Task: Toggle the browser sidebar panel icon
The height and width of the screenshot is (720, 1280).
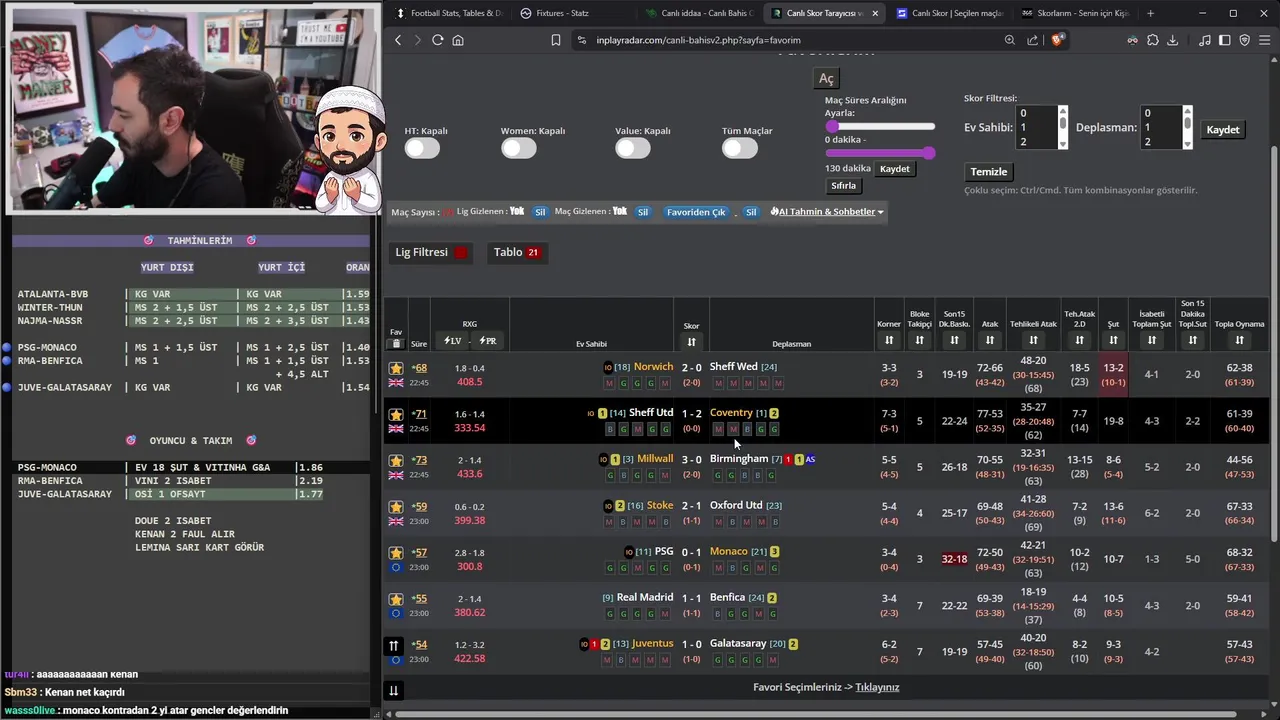Action: [x=1224, y=40]
